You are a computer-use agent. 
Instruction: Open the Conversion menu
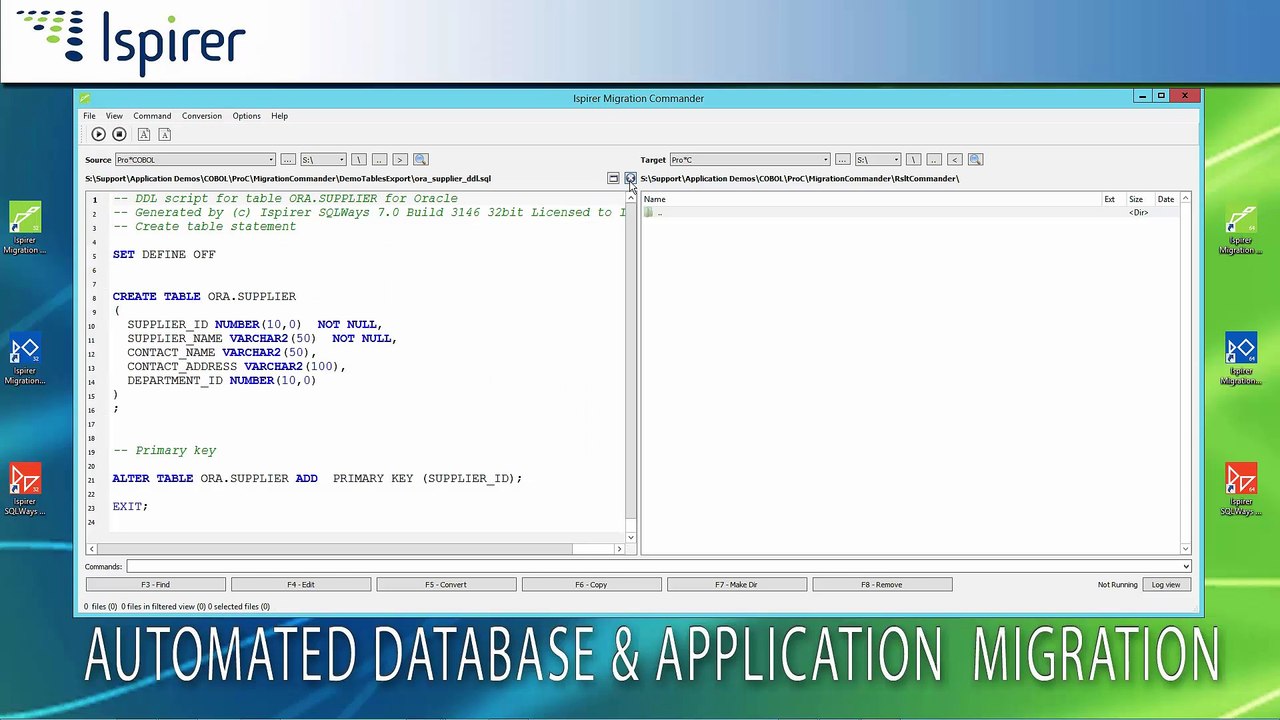pyautogui.click(x=201, y=116)
